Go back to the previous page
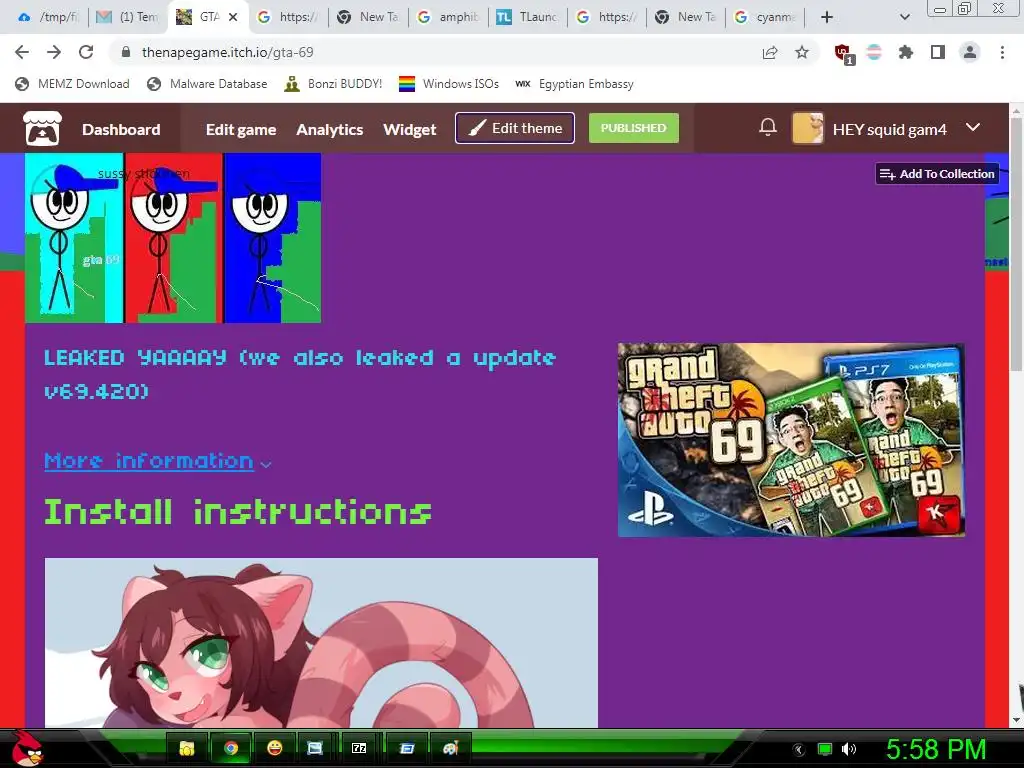 pos(22,52)
